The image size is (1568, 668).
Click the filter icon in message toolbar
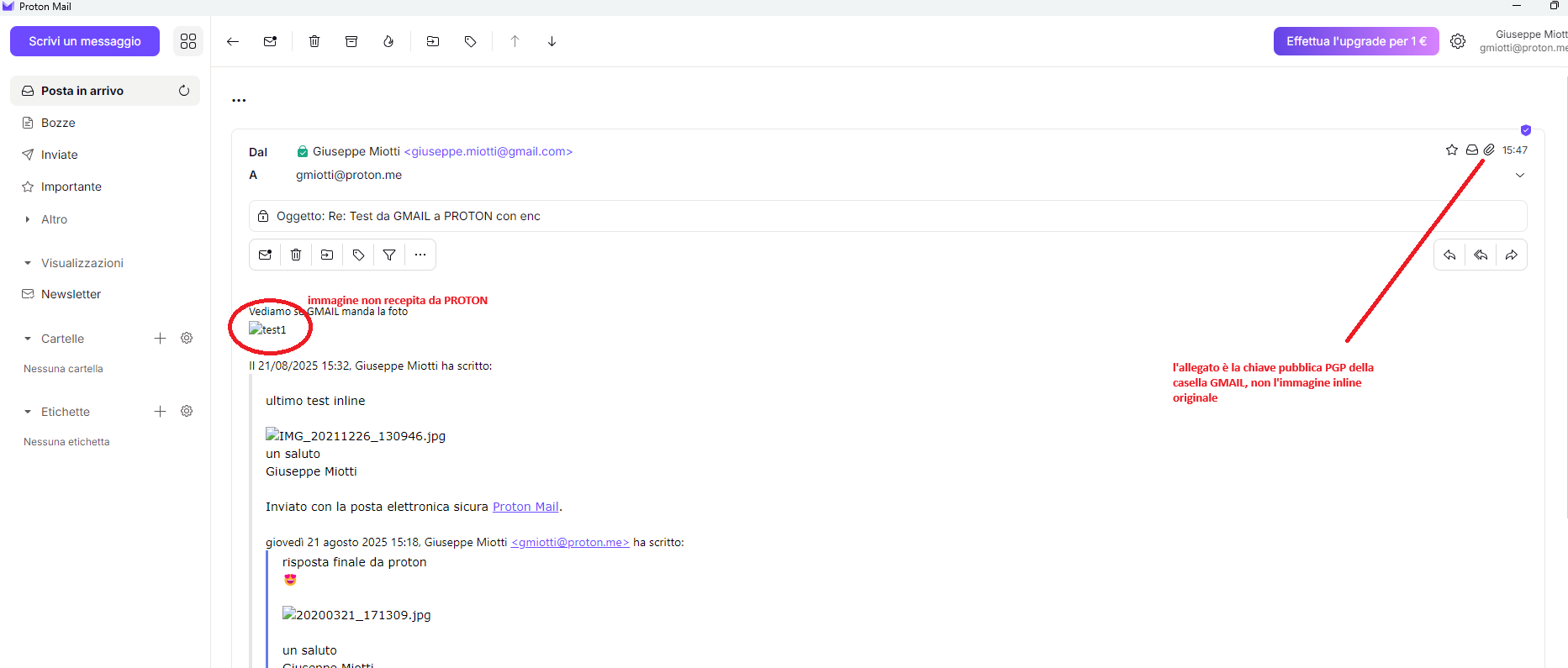389,255
